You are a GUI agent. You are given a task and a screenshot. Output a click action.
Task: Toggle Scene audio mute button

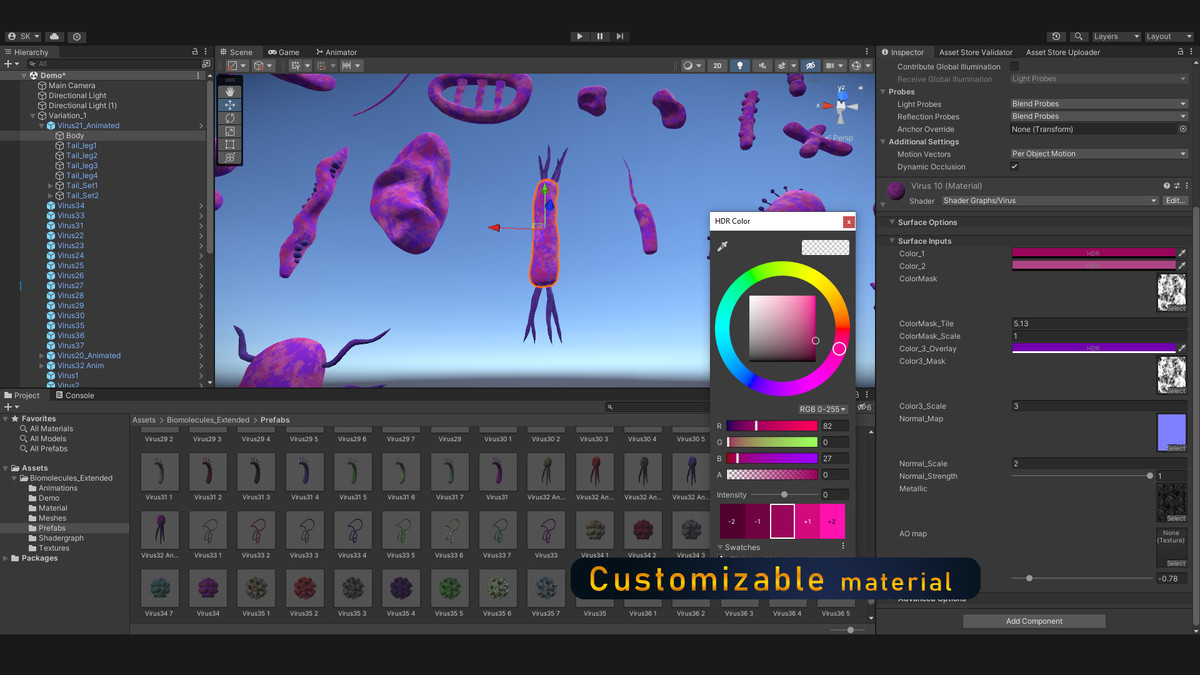(762, 66)
